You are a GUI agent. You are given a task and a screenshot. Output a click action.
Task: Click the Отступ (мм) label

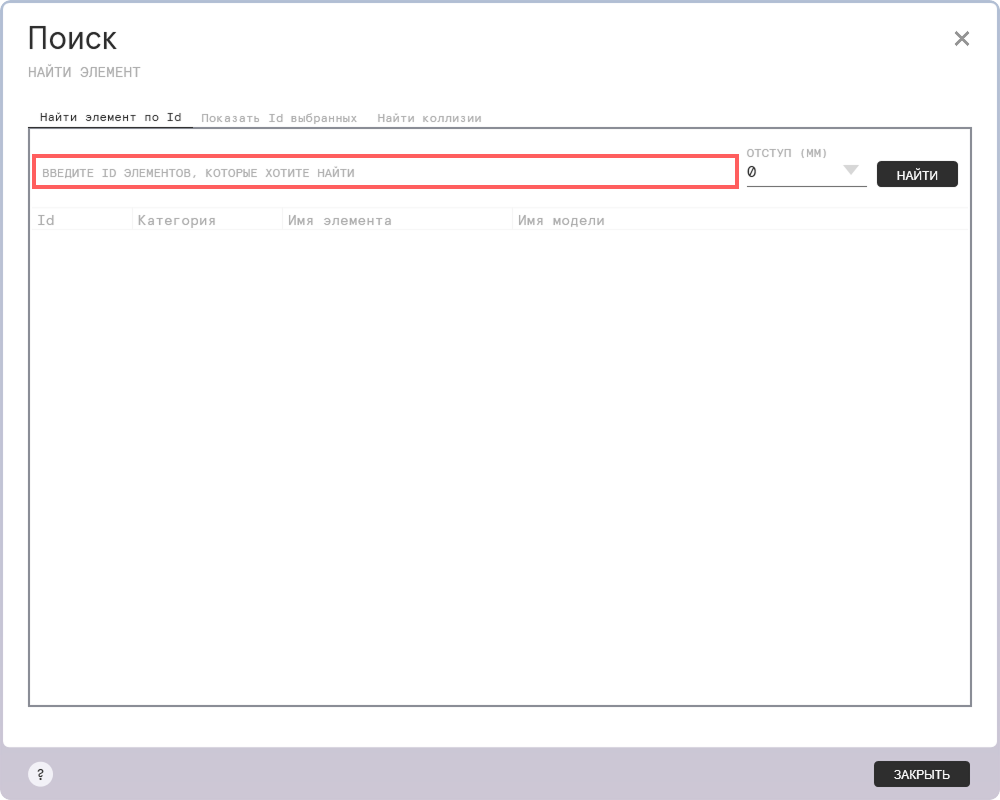tap(787, 153)
